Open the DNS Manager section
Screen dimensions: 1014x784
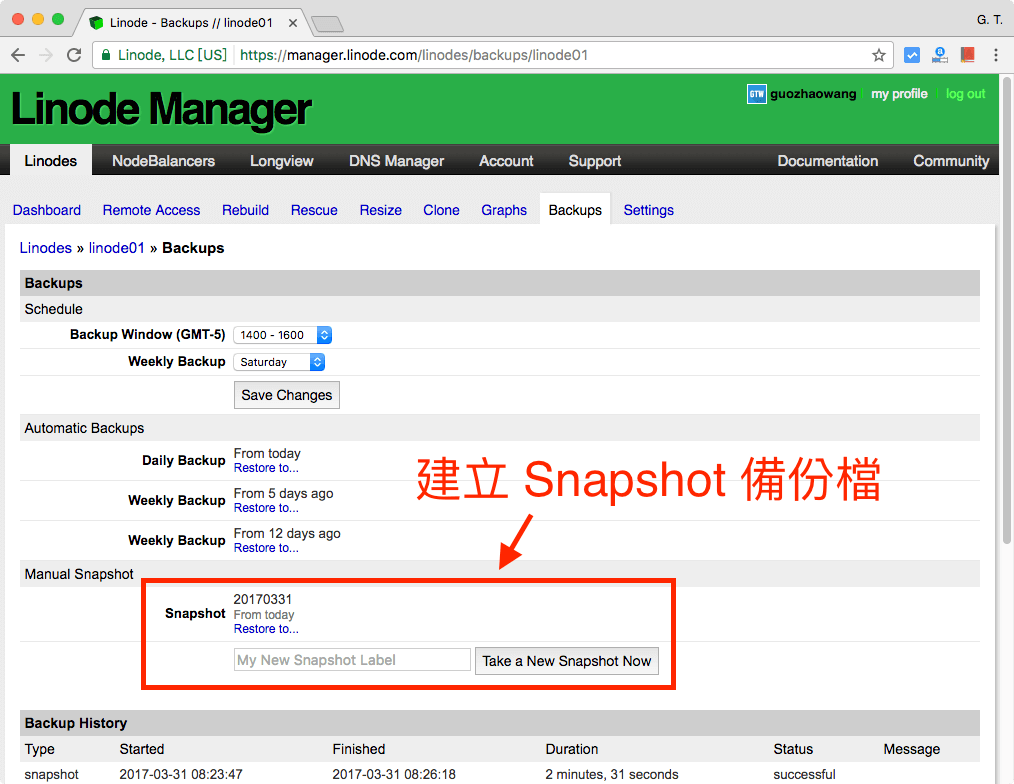click(397, 160)
